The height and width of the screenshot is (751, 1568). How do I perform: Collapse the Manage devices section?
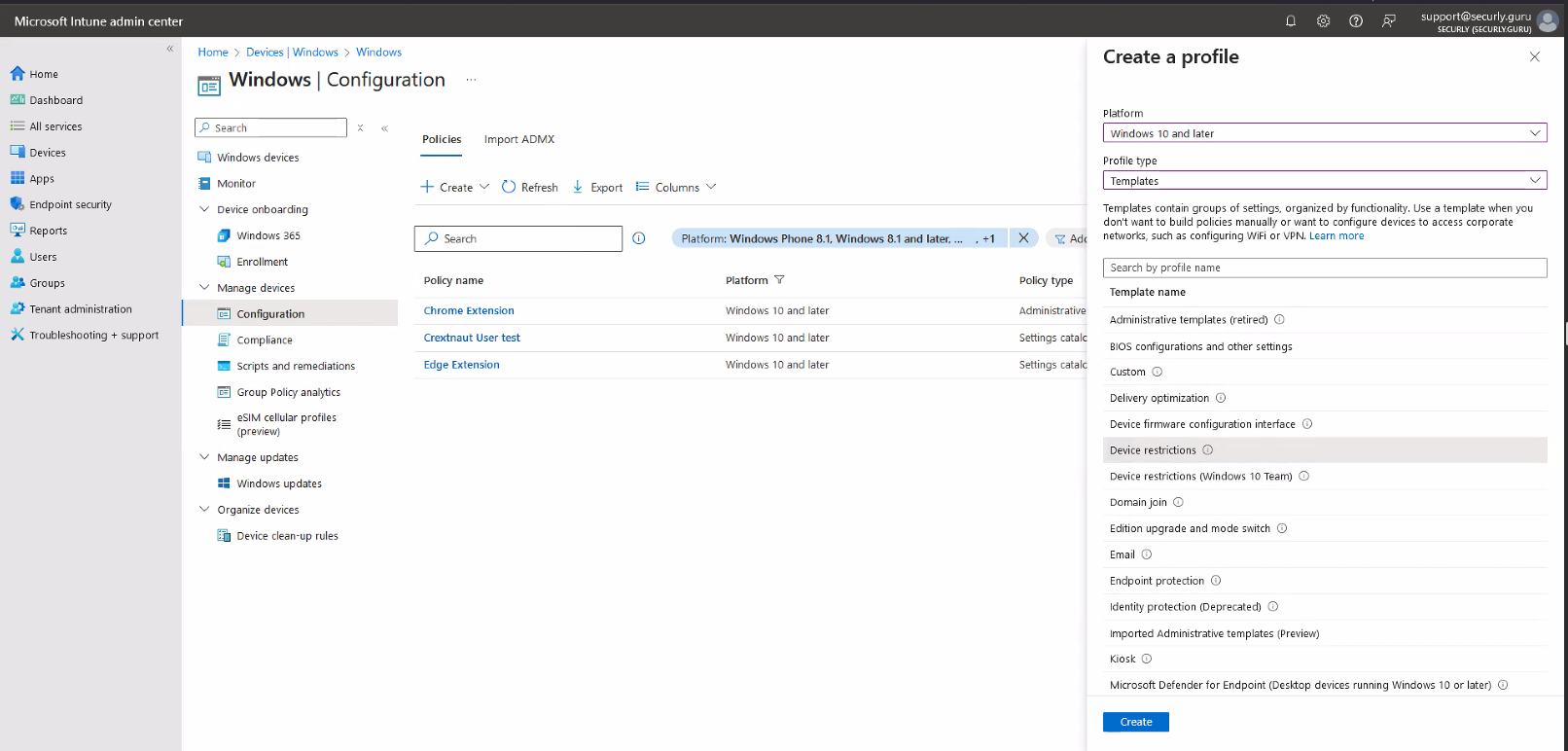pyautogui.click(x=204, y=288)
